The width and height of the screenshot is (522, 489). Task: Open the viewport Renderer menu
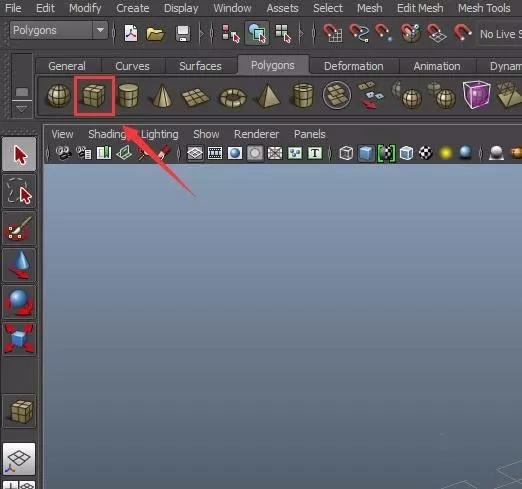[256, 134]
